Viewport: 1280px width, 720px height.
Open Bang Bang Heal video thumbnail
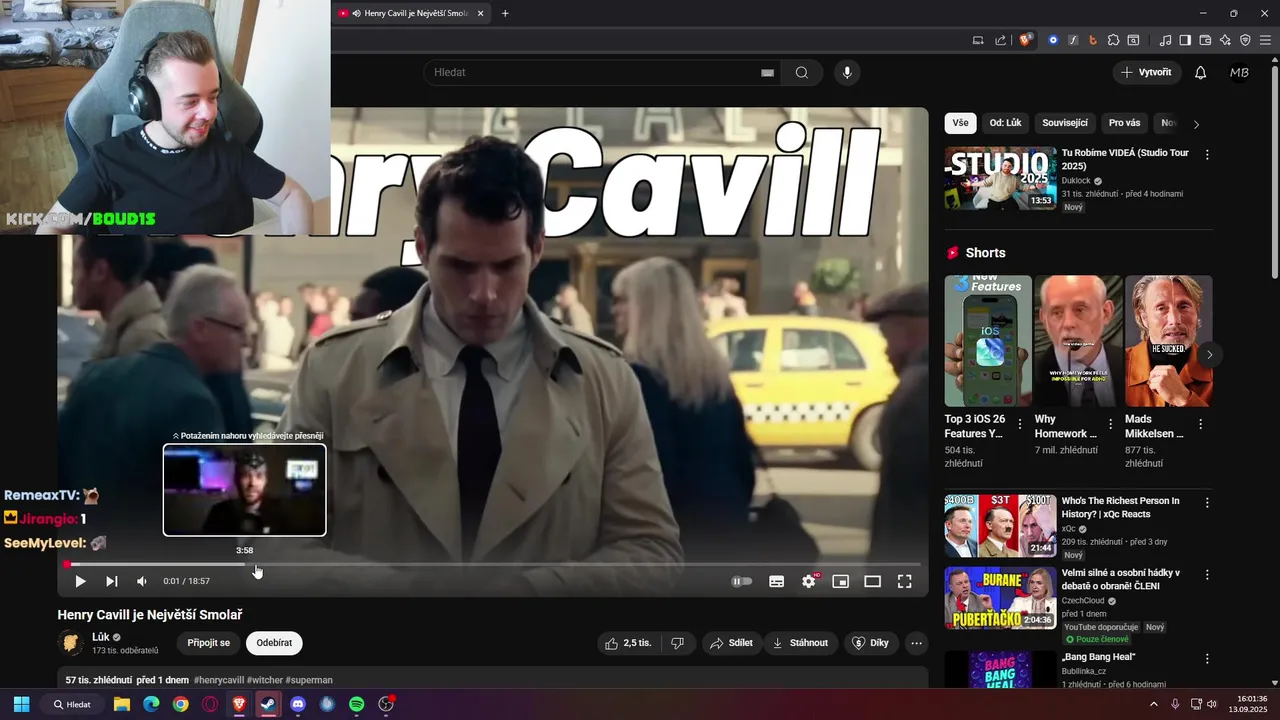click(x=1000, y=669)
